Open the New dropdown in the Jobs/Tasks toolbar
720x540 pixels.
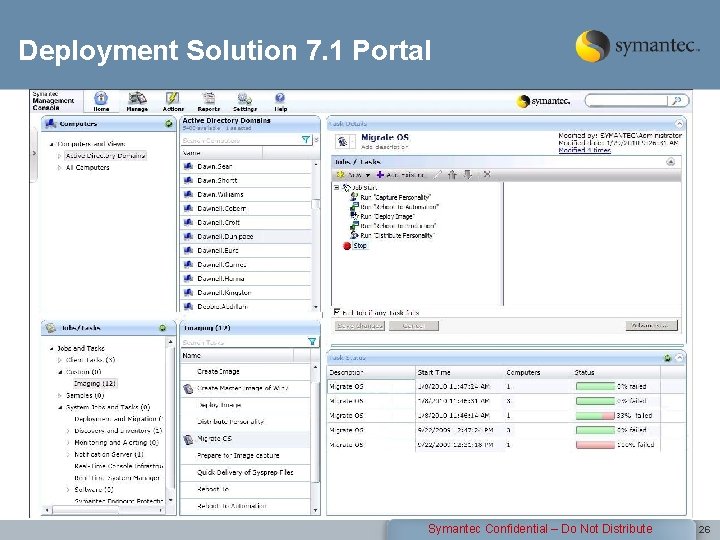pos(353,175)
